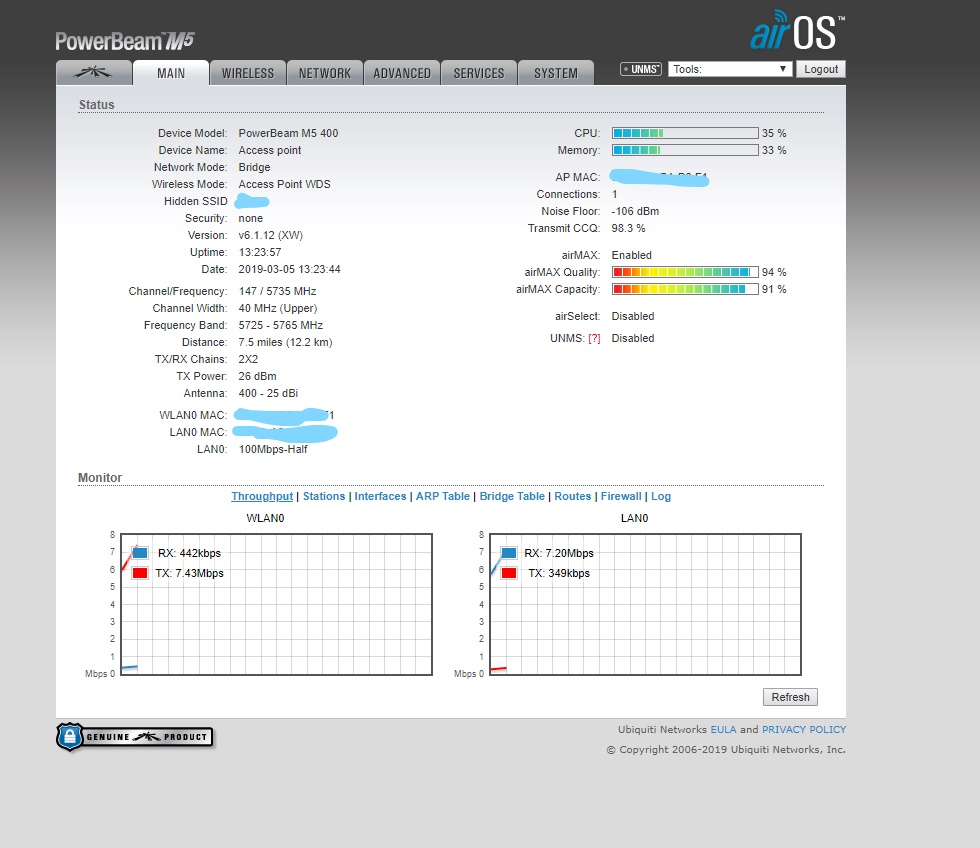The height and width of the screenshot is (848, 980).
Task: Open the EULA link
Action: click(723, 729)
